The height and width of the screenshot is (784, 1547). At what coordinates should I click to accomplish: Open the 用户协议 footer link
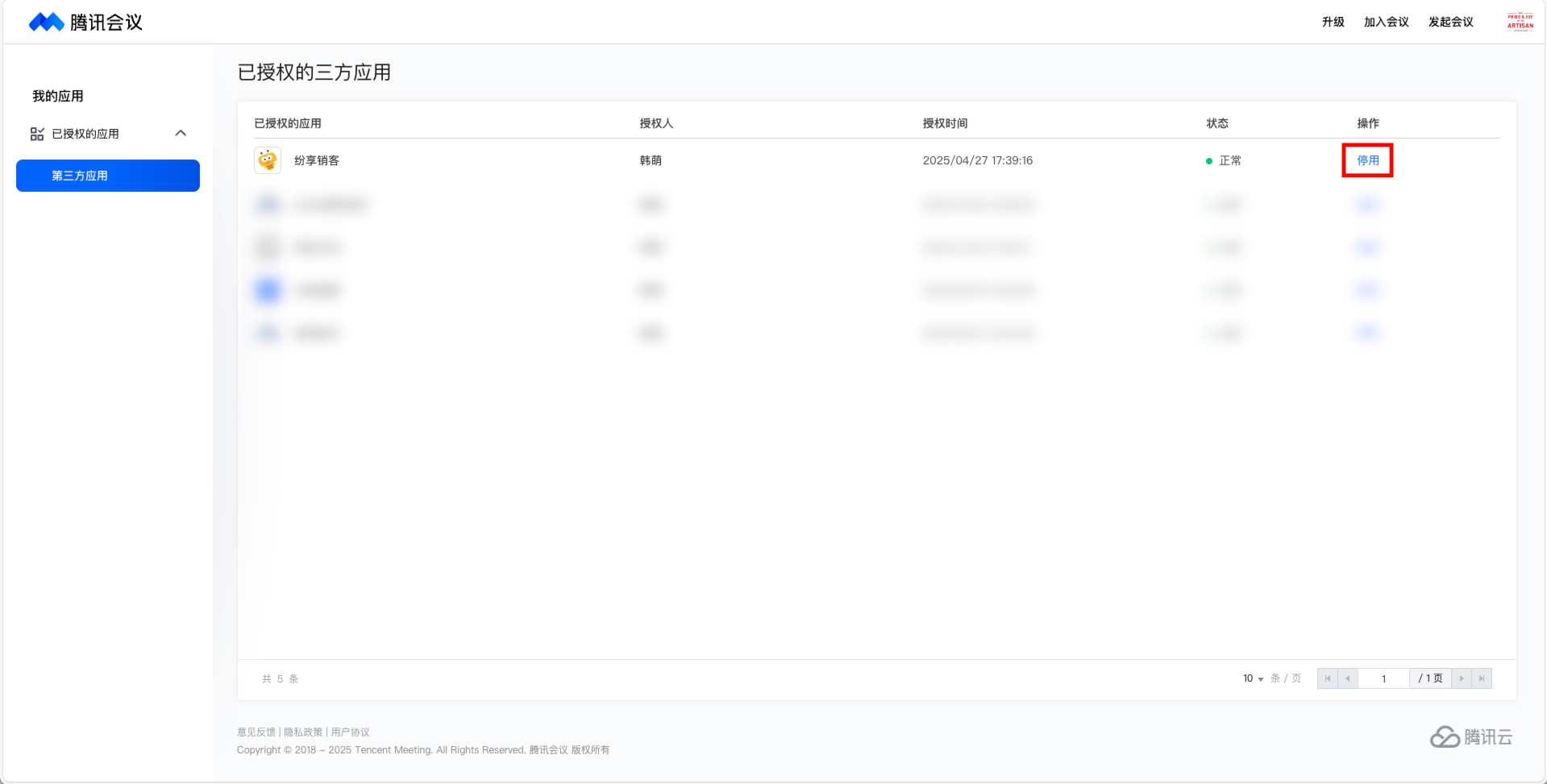350,732
